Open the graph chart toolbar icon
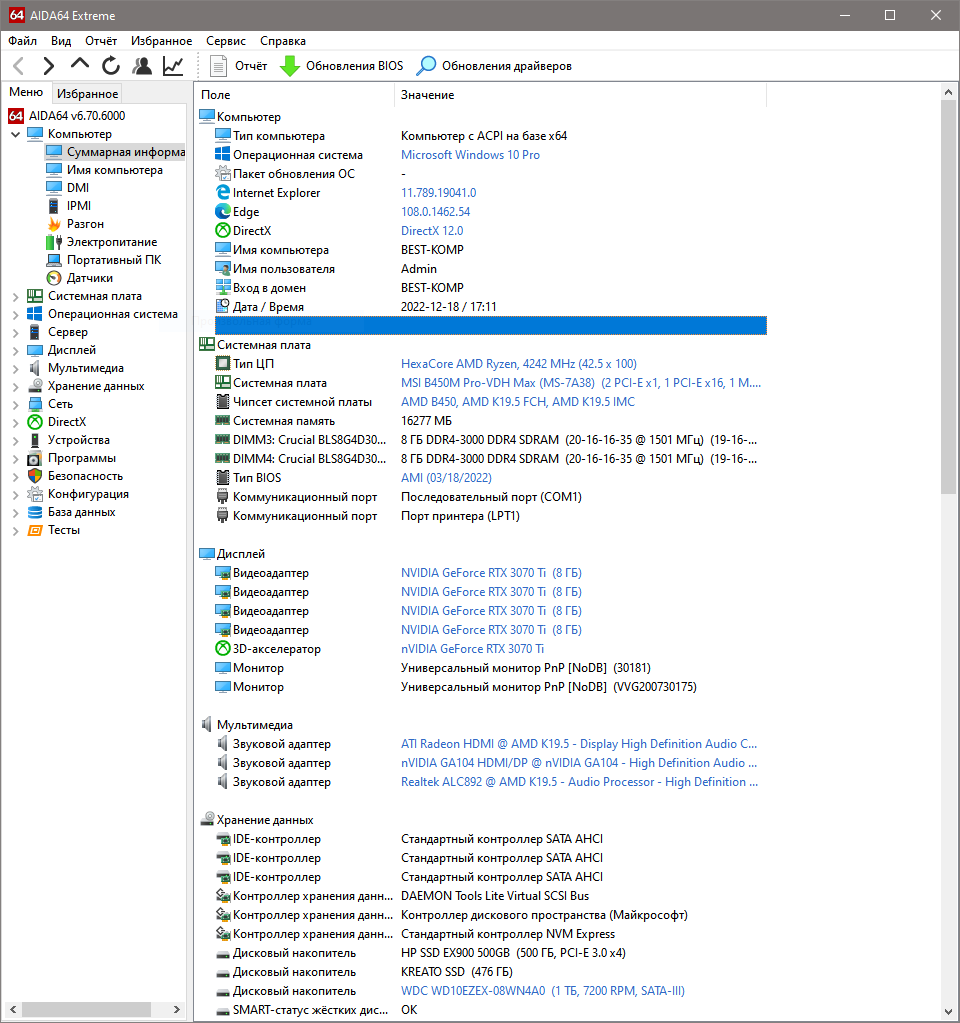The width and height of the screenshot is (960, 1023). pos(173,66)
